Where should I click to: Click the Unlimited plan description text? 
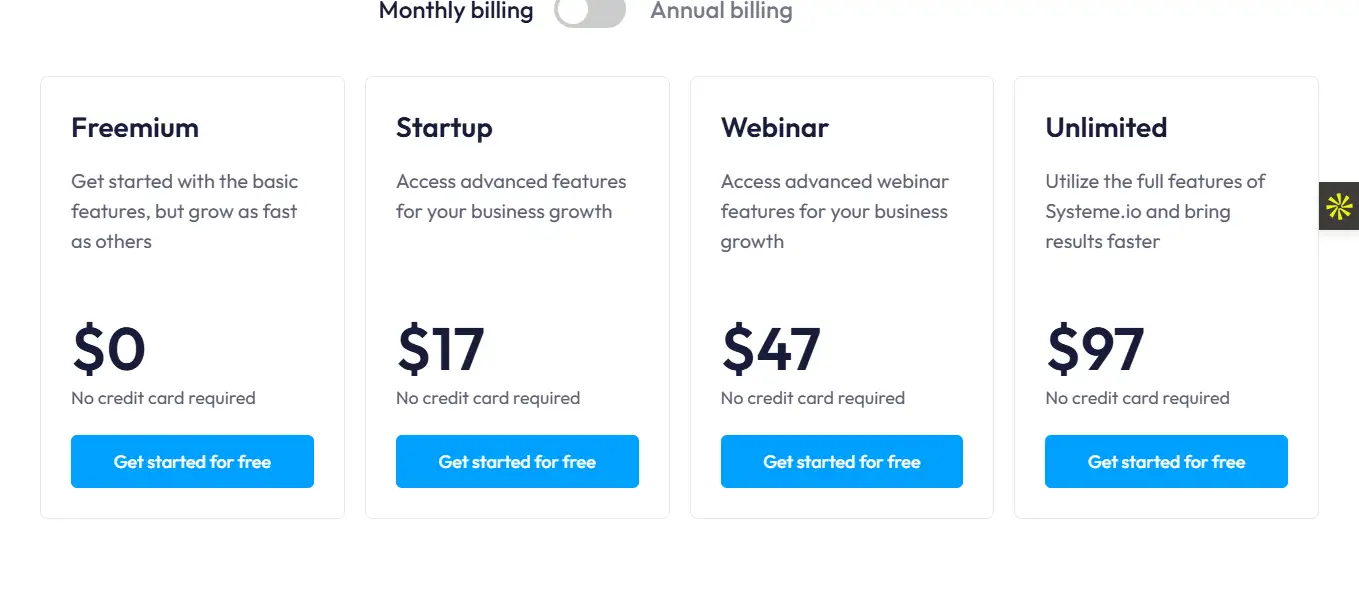click(x=1155, y=211)
